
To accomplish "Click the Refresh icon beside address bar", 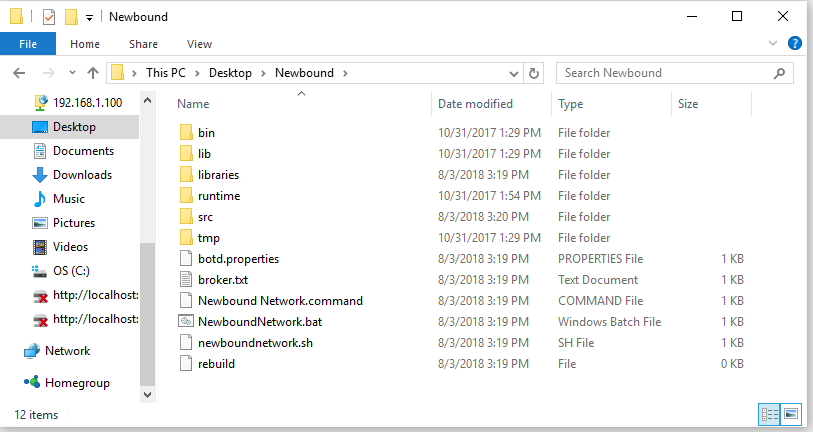I will [534, 73].
